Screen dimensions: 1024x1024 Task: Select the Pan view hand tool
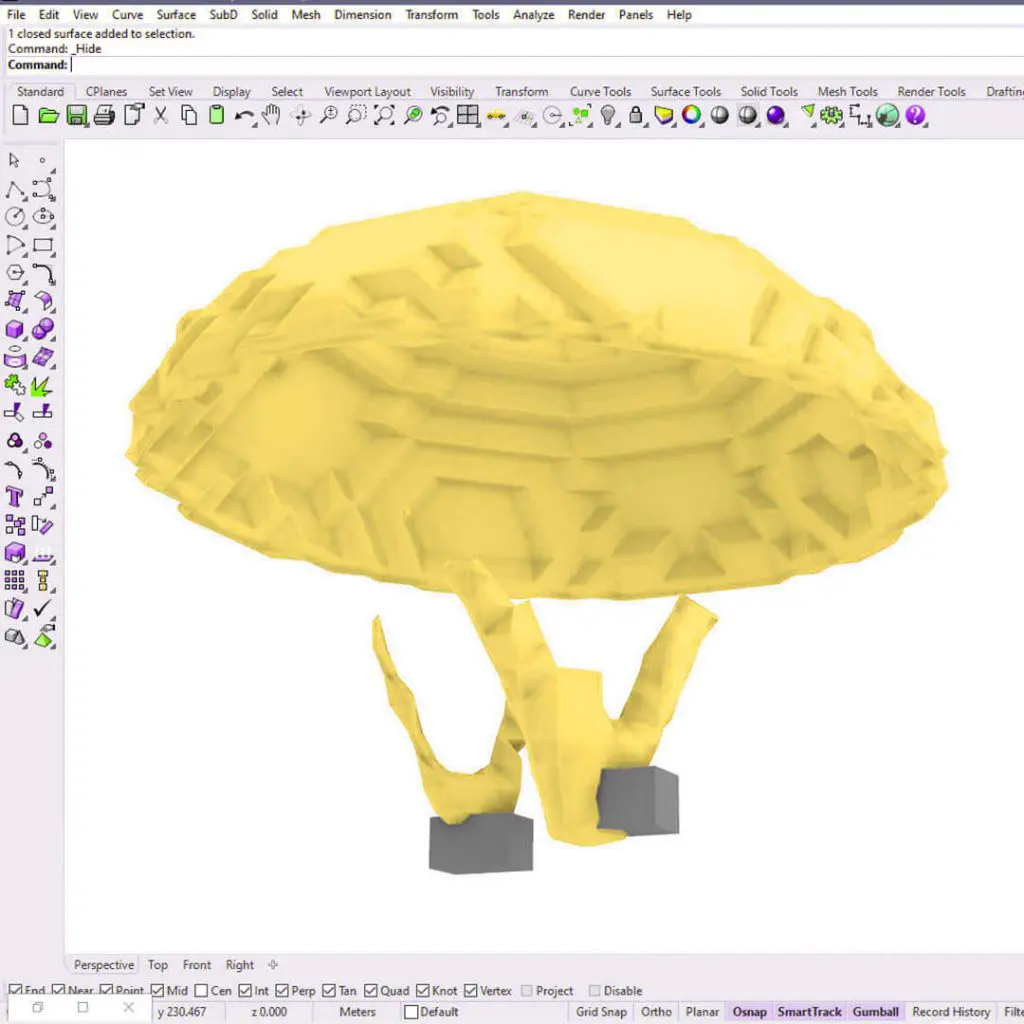point(271,116)
